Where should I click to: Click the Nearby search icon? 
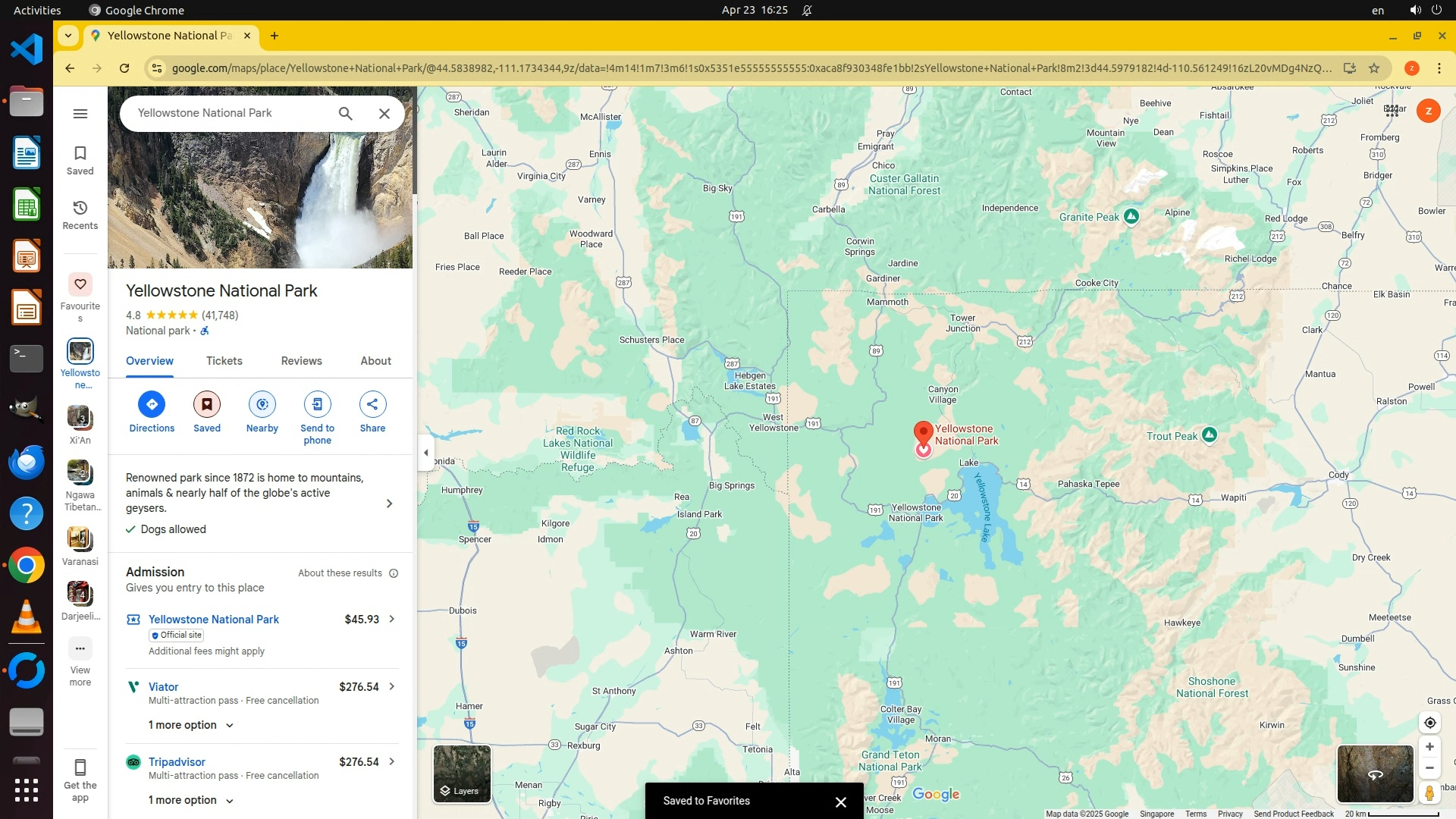coord(262,404)
